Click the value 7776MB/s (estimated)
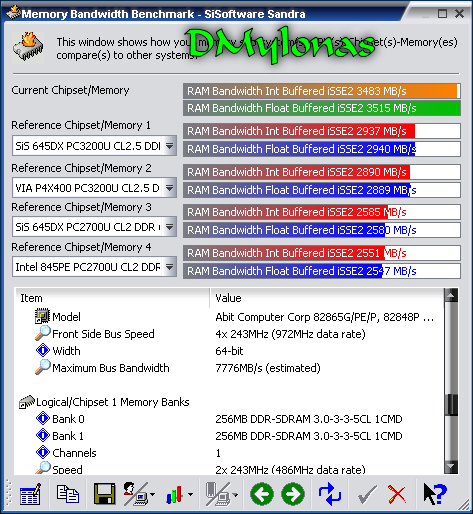473x514 pixels. coord(268,368)
